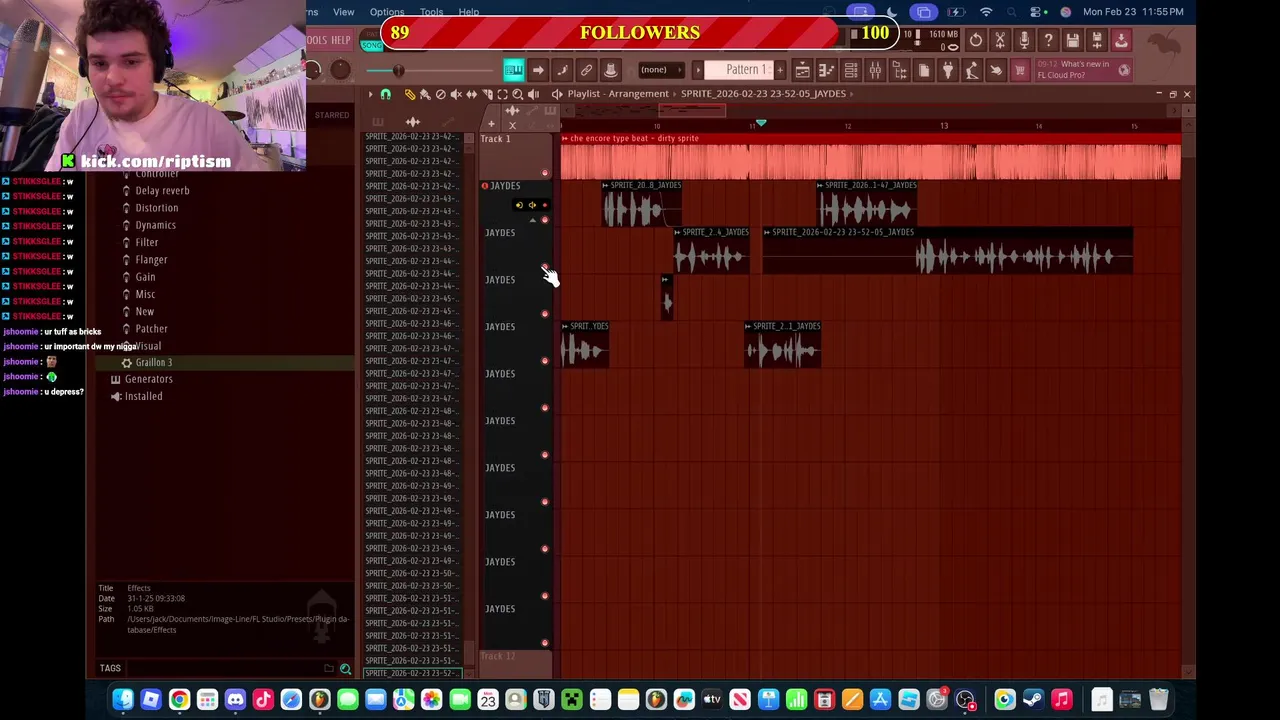
Task: Open playlist options menu arrow
Action: tap(370, 94)
